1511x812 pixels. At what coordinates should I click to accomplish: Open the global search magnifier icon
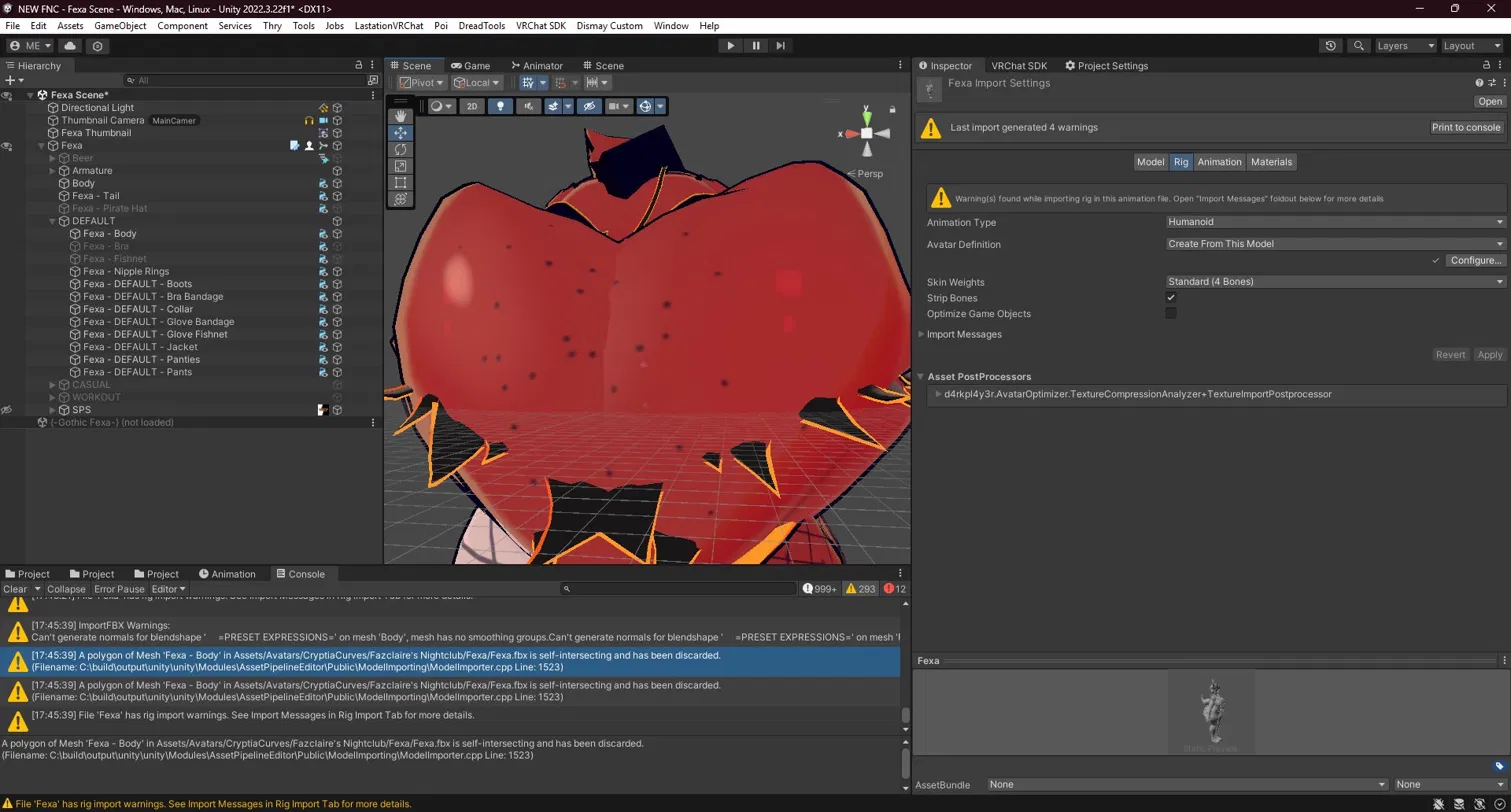point(1358,46)
